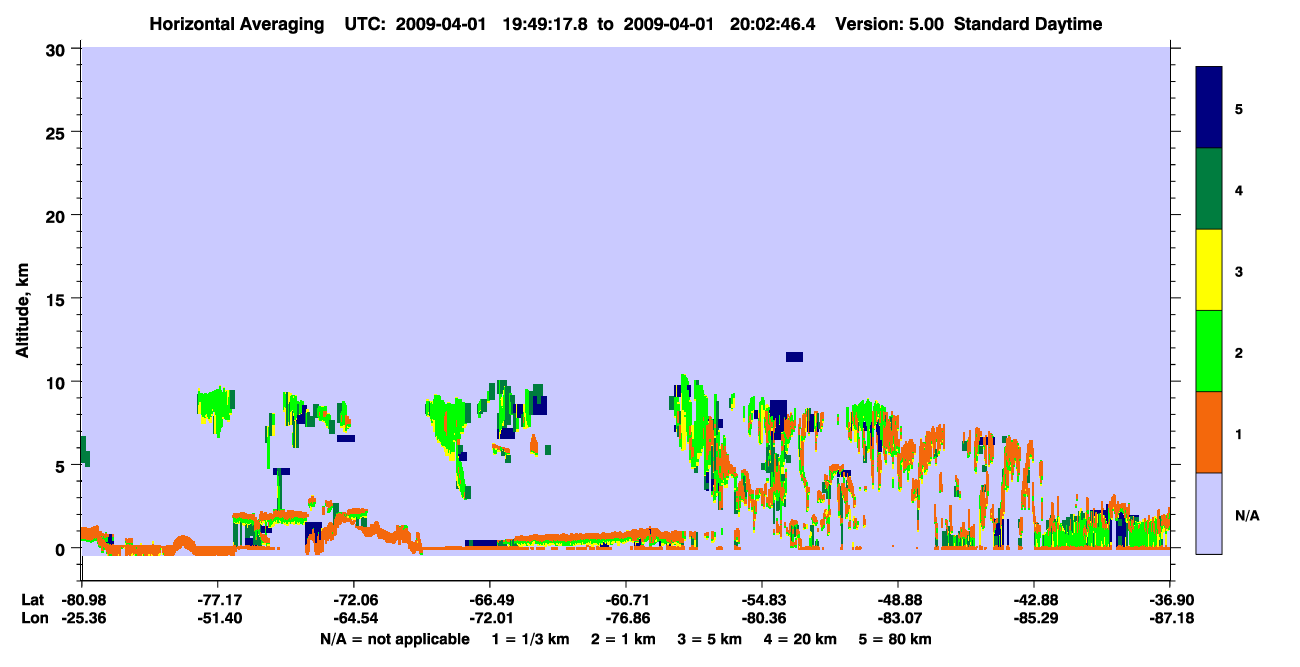Click the longitude value '-72.01'
1300x667 pixels.
pyautogui.click(x=490, y=619)
